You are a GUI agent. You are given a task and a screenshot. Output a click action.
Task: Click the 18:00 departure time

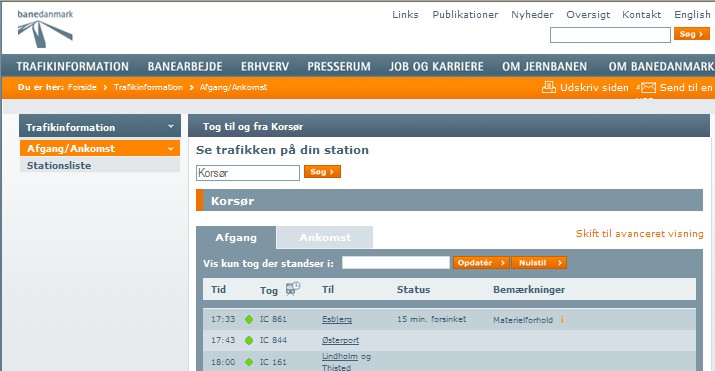[223, 362]
